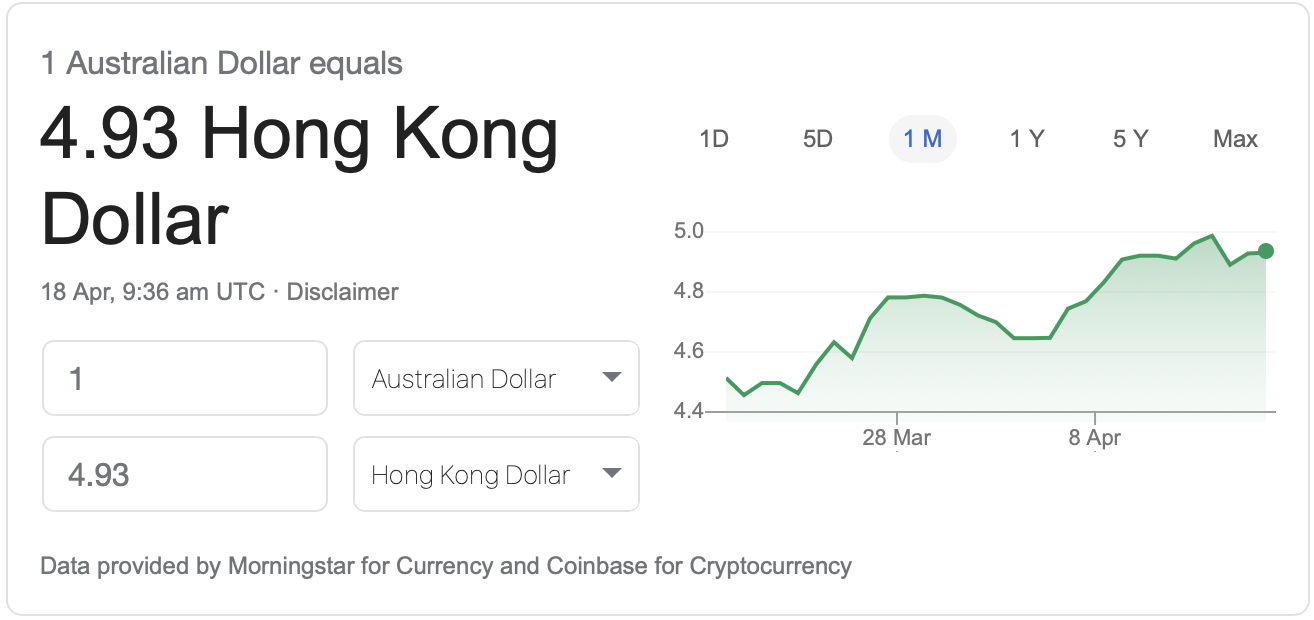Click the 5.0 y-axis label
Viewport: 1314px width, 620px height.
690,232
